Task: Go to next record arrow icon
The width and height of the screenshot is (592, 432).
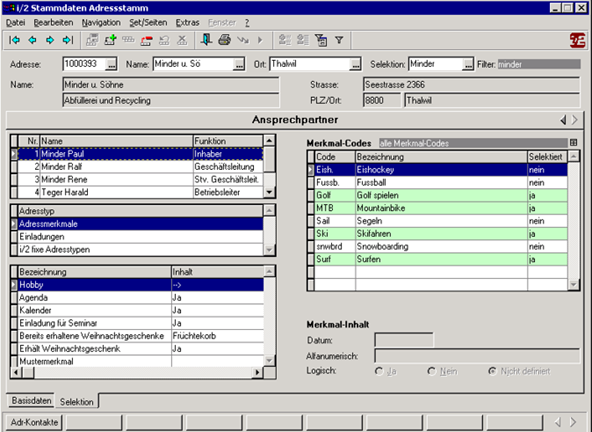Action: (x=50, y=40)
